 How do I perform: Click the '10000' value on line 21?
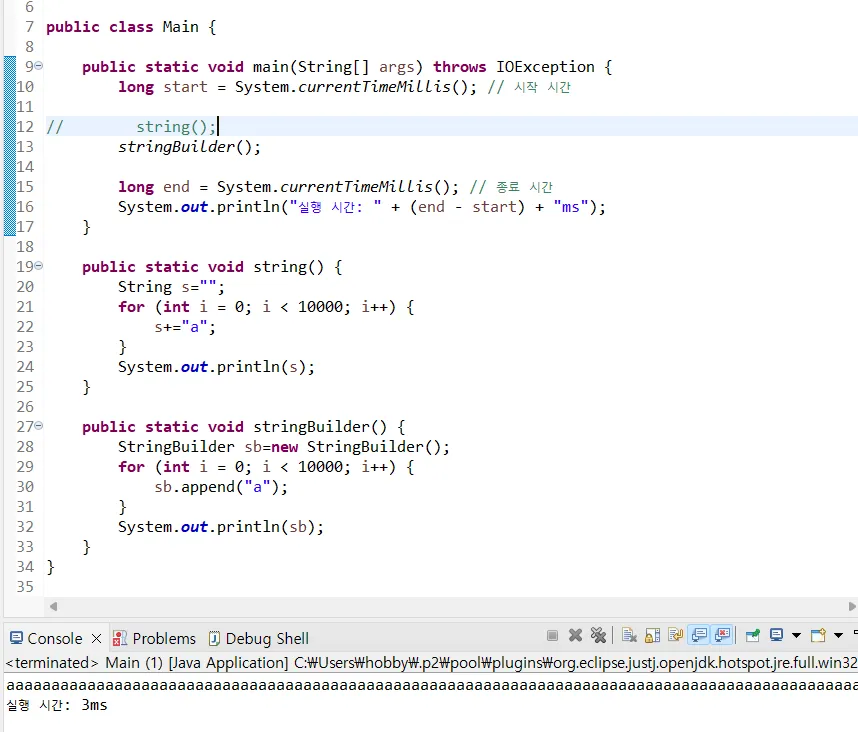[x=320, y=307]
